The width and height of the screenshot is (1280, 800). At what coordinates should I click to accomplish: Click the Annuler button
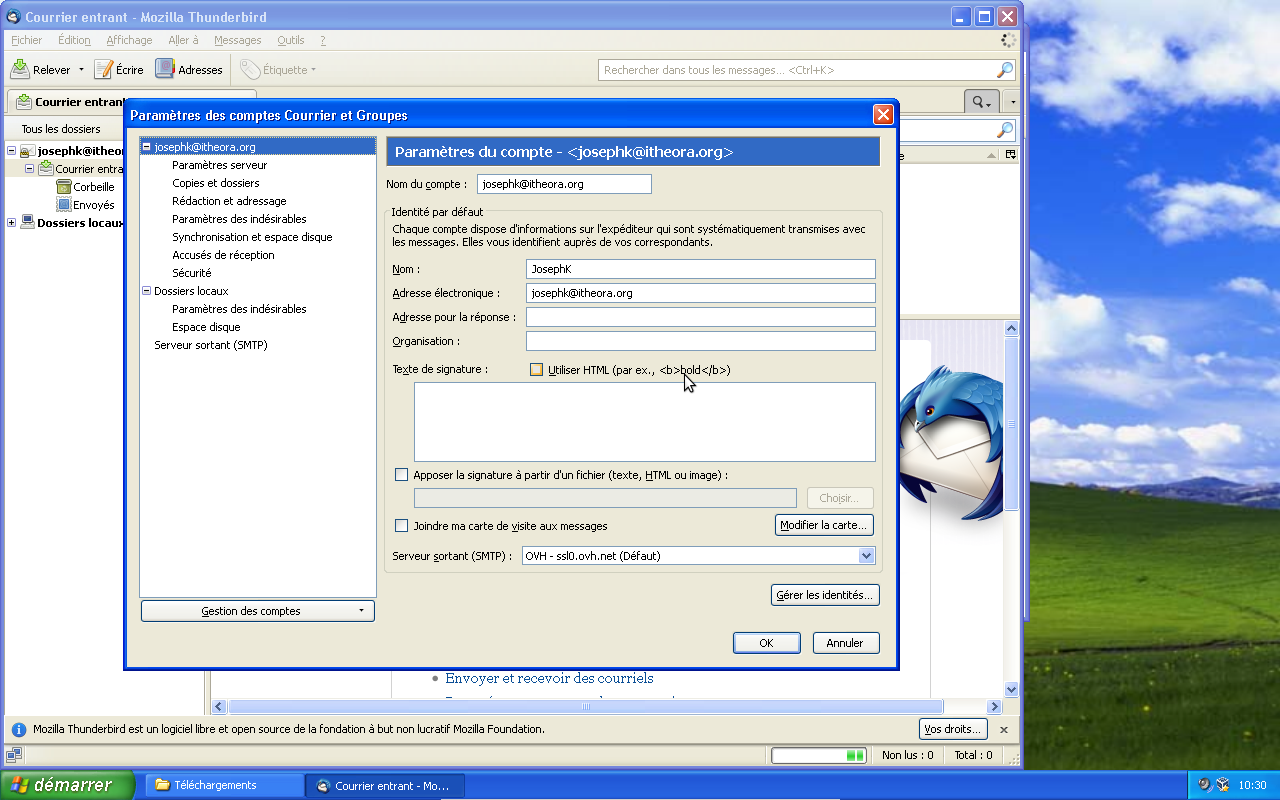coord(845,643)
